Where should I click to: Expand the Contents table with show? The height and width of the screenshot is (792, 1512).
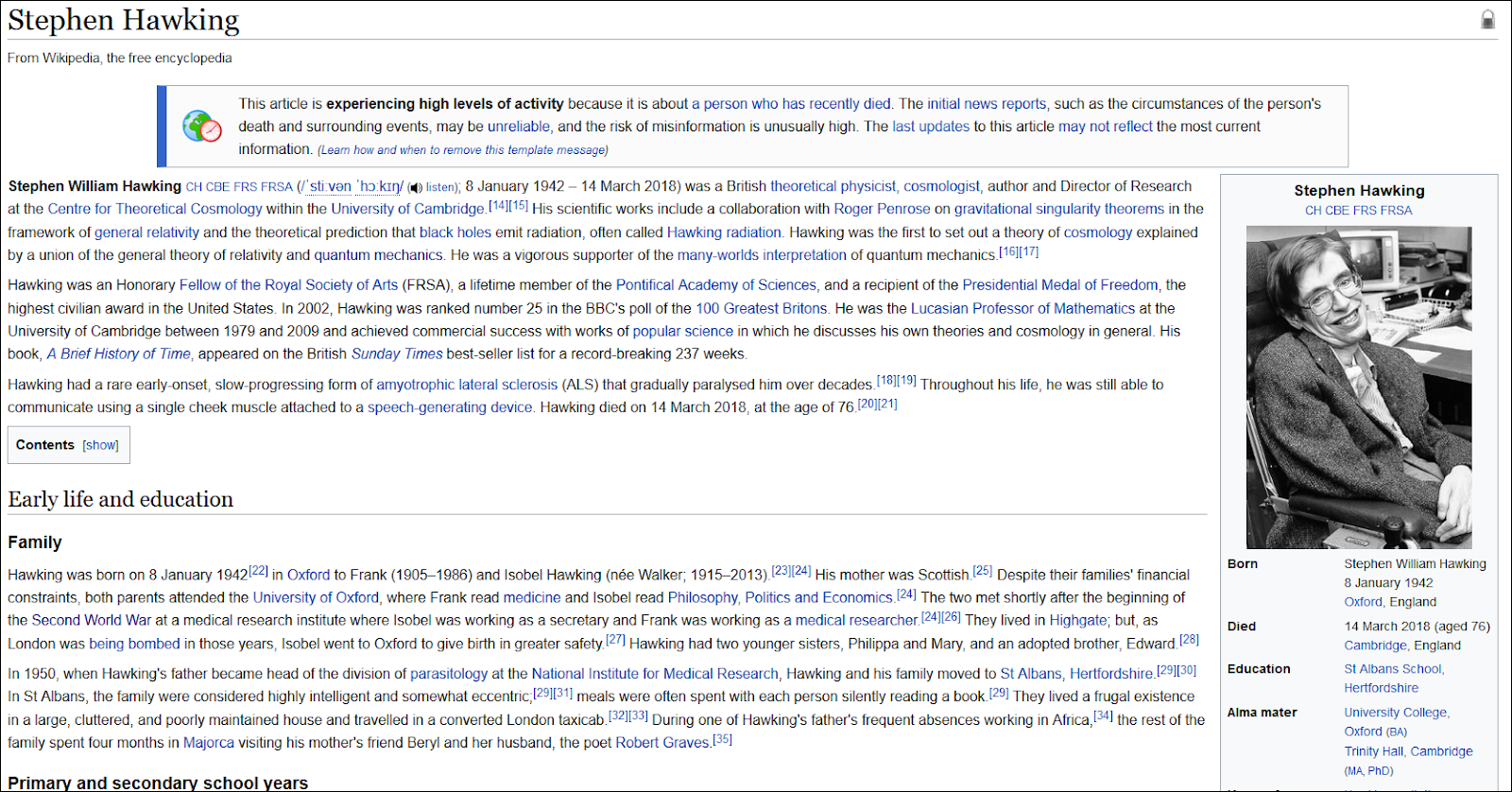100,445
